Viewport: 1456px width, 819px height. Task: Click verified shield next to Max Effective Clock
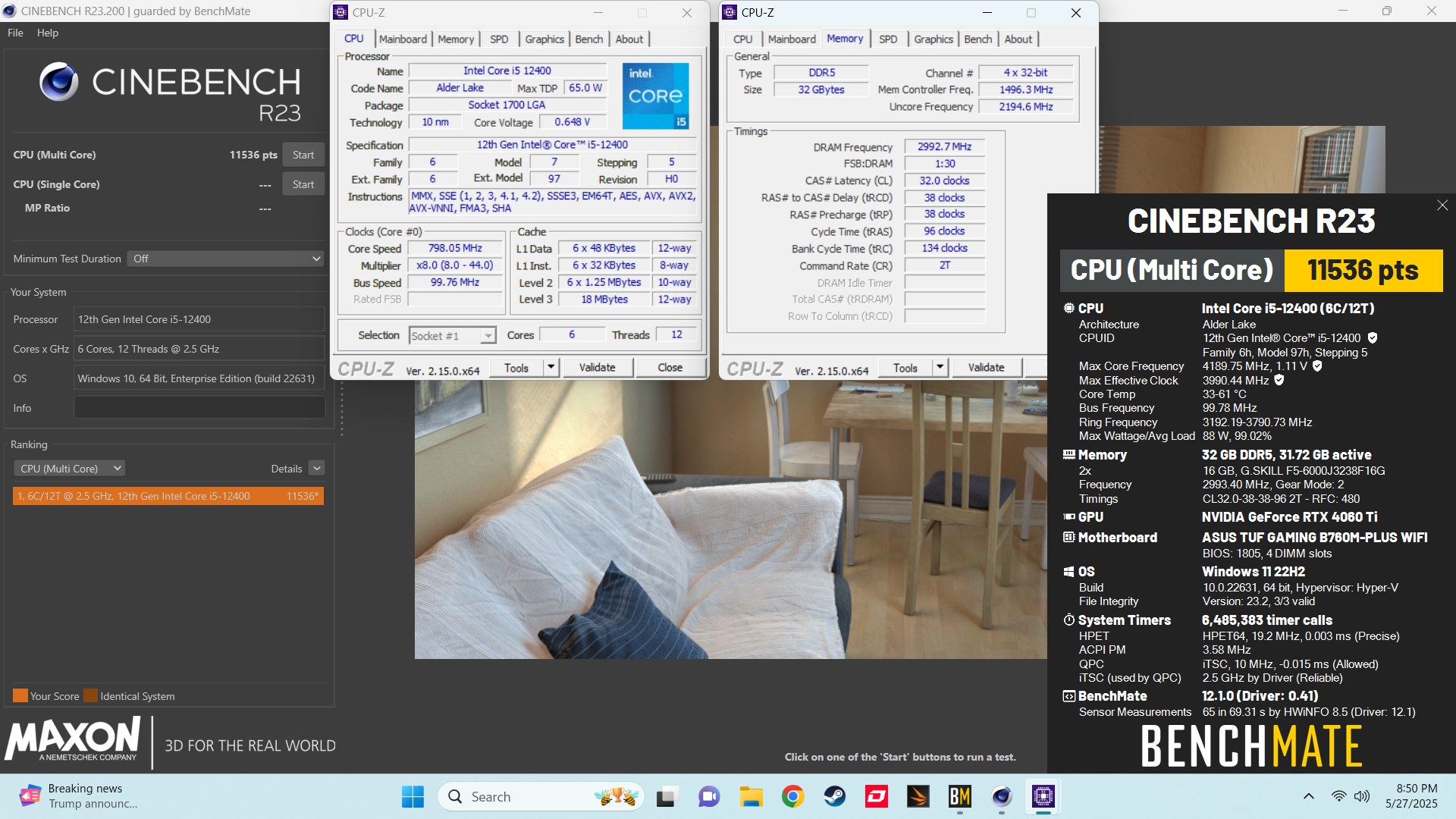pos(1279,380)
